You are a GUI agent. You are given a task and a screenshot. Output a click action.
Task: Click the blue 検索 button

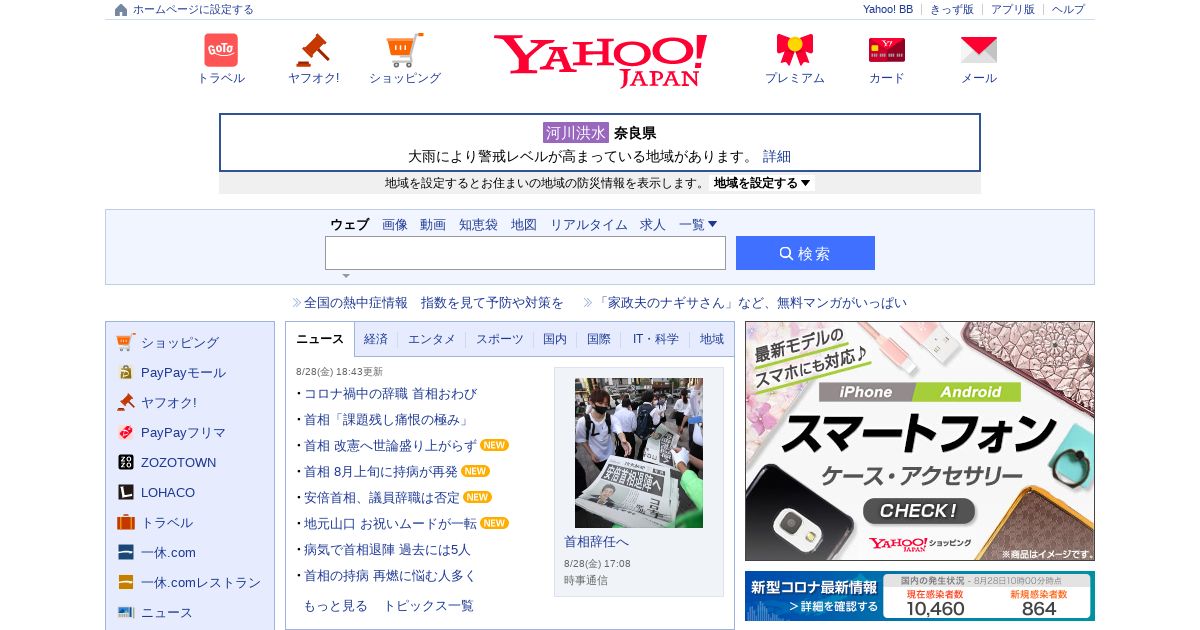point(805,253)
